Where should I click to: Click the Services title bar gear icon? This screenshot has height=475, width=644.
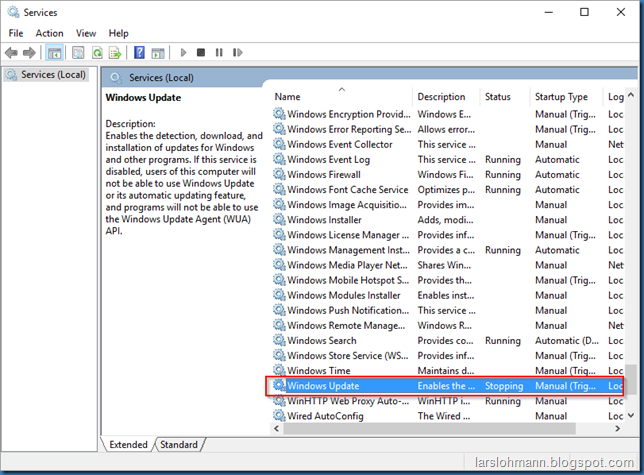(13, 12)
